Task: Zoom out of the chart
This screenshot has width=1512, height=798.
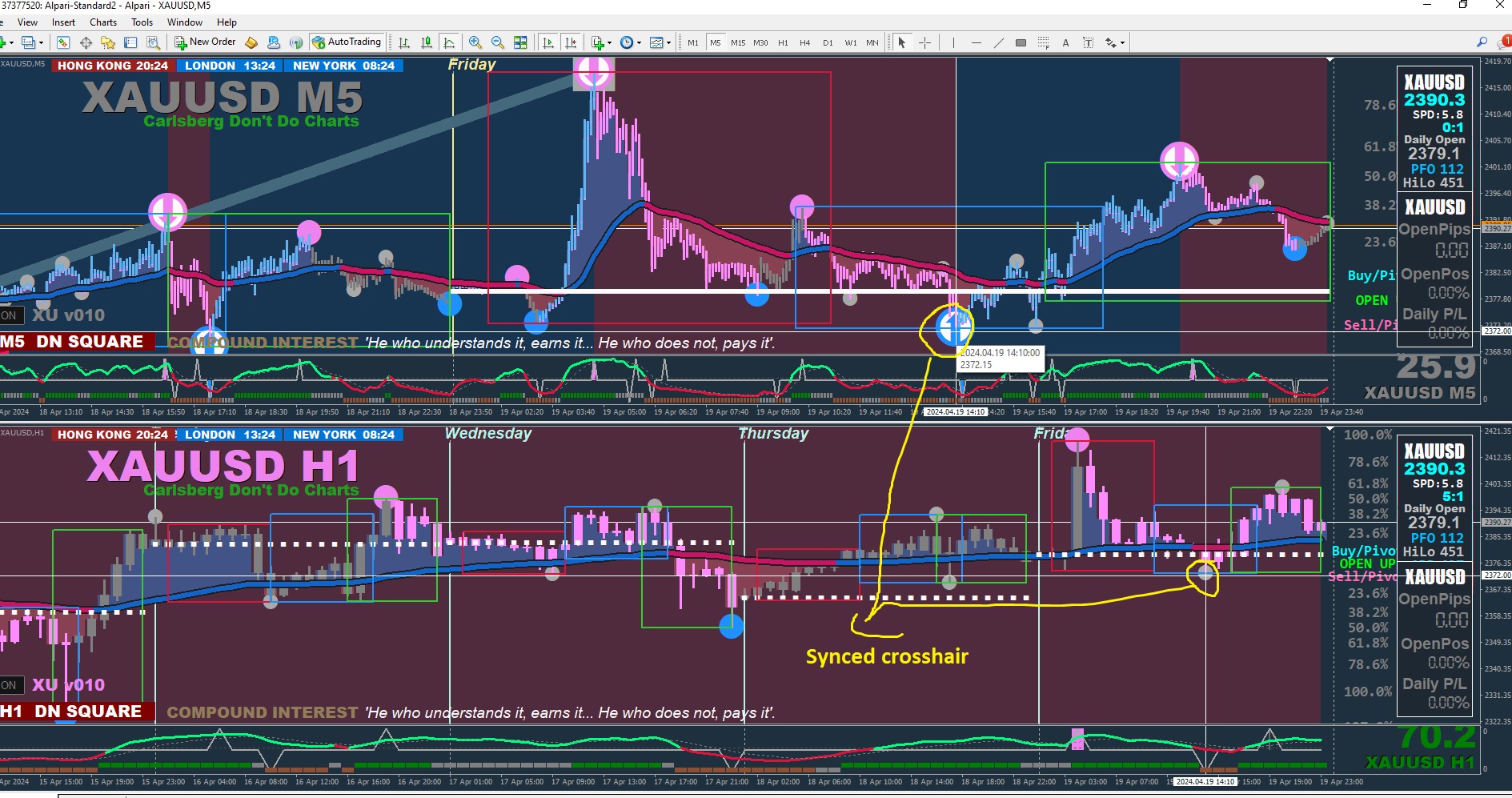Action: click(498, 42)
